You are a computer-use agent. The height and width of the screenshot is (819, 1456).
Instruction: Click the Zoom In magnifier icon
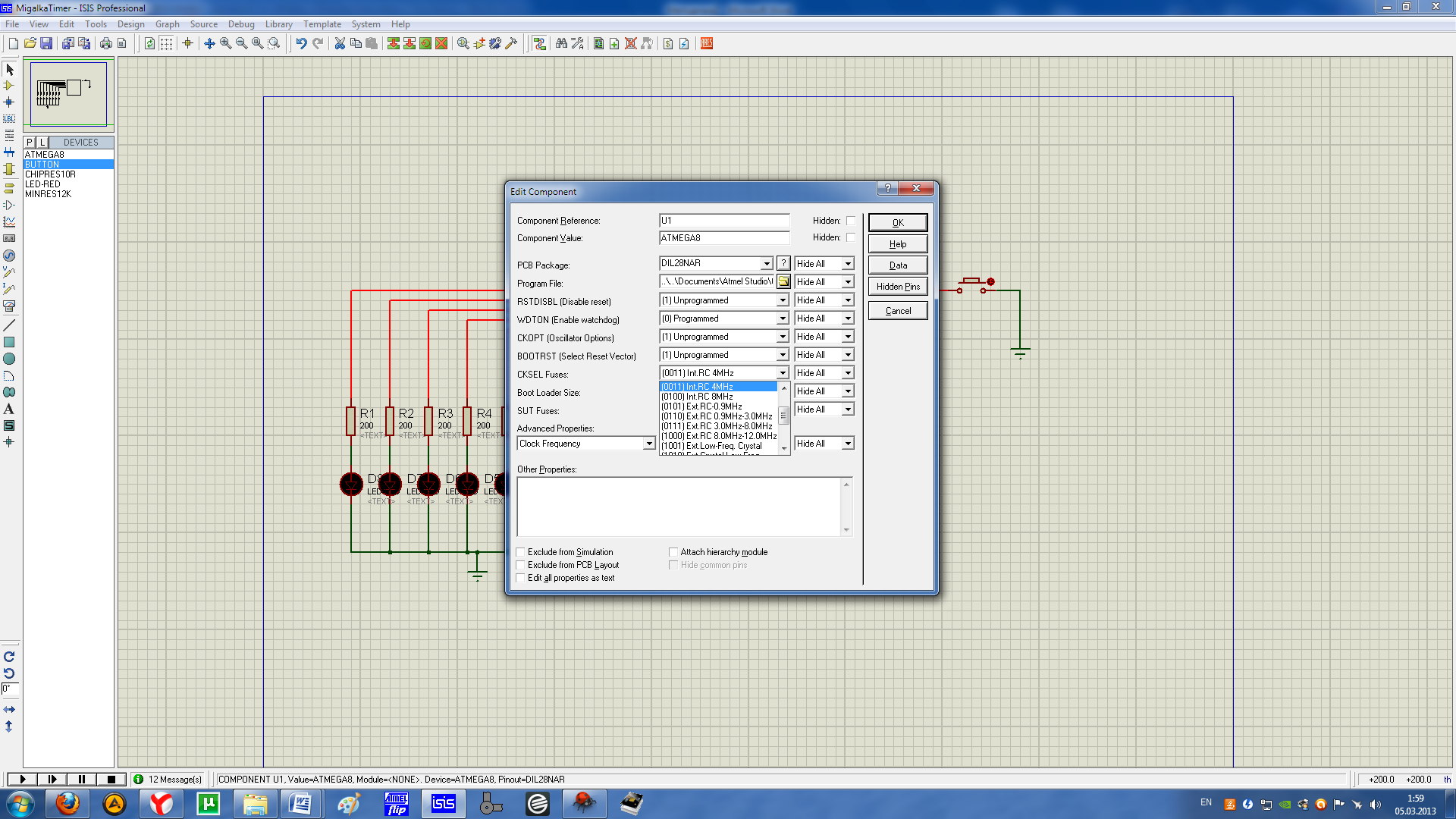click(225, 43)
